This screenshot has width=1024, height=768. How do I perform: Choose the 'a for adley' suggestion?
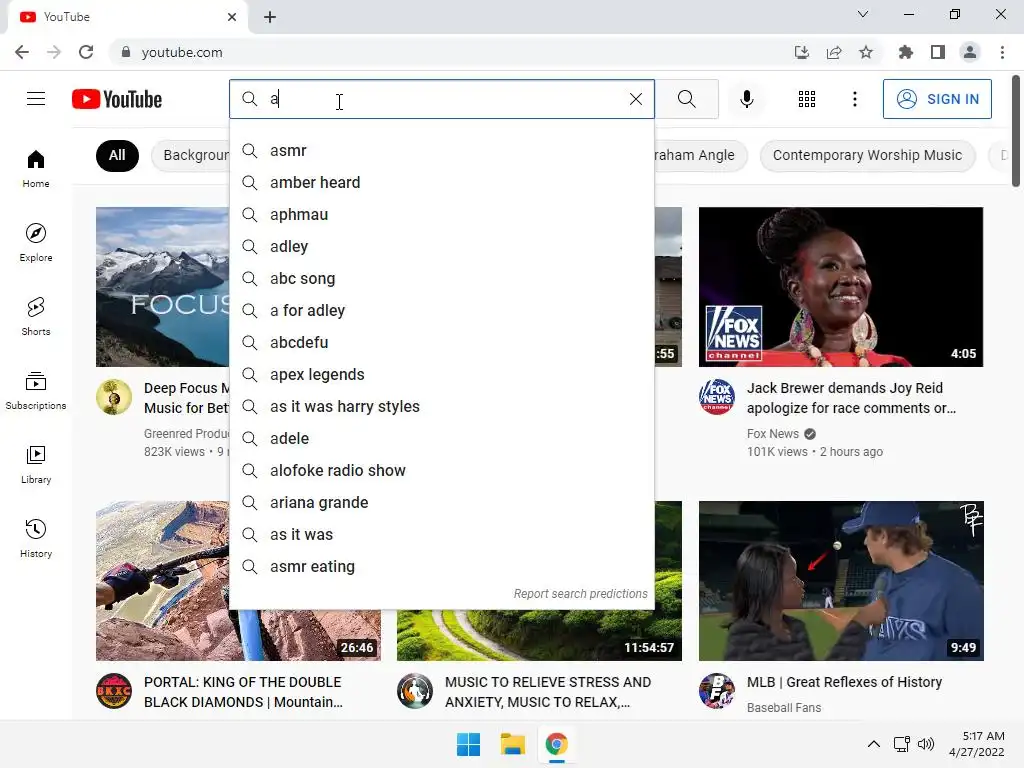[441, 310]
